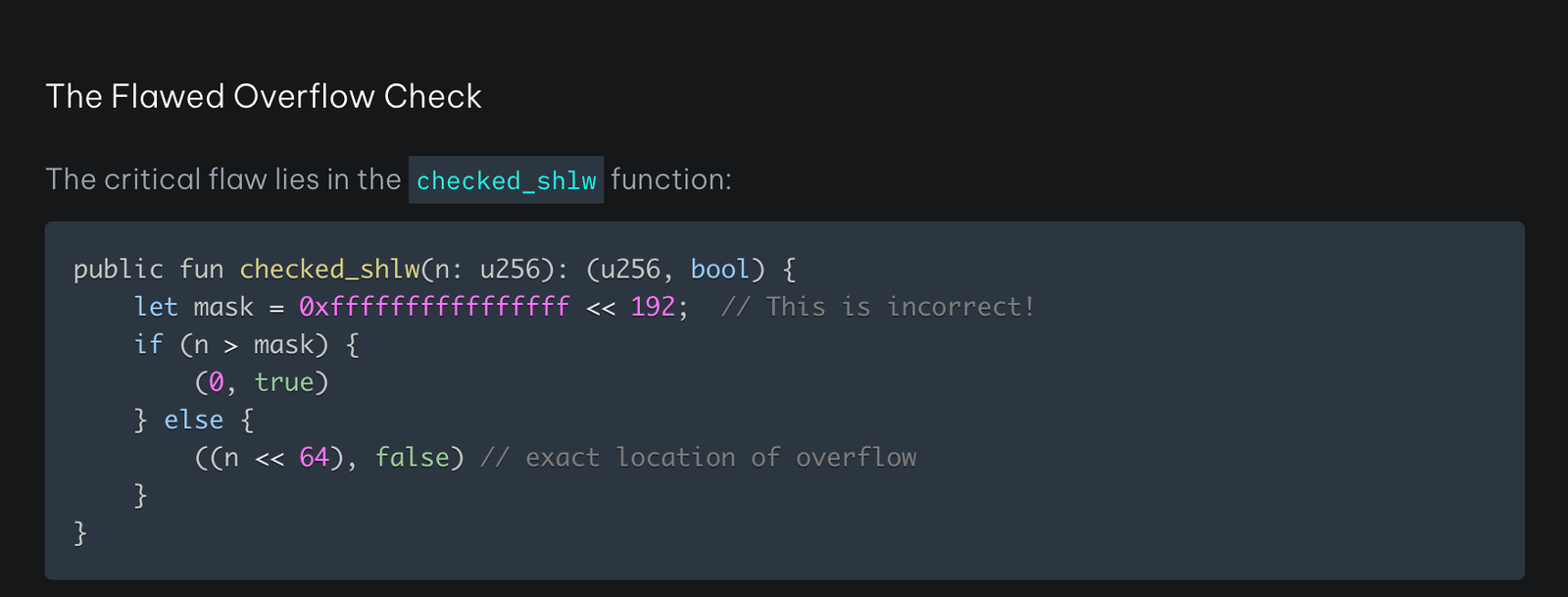1568x597 pixels.
Task: Click the "bool" return type
Action: point(720,270)
